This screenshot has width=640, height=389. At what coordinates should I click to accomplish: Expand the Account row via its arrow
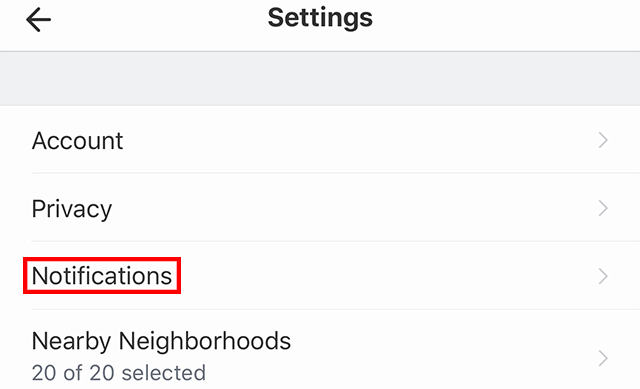(x=603, y=140)
